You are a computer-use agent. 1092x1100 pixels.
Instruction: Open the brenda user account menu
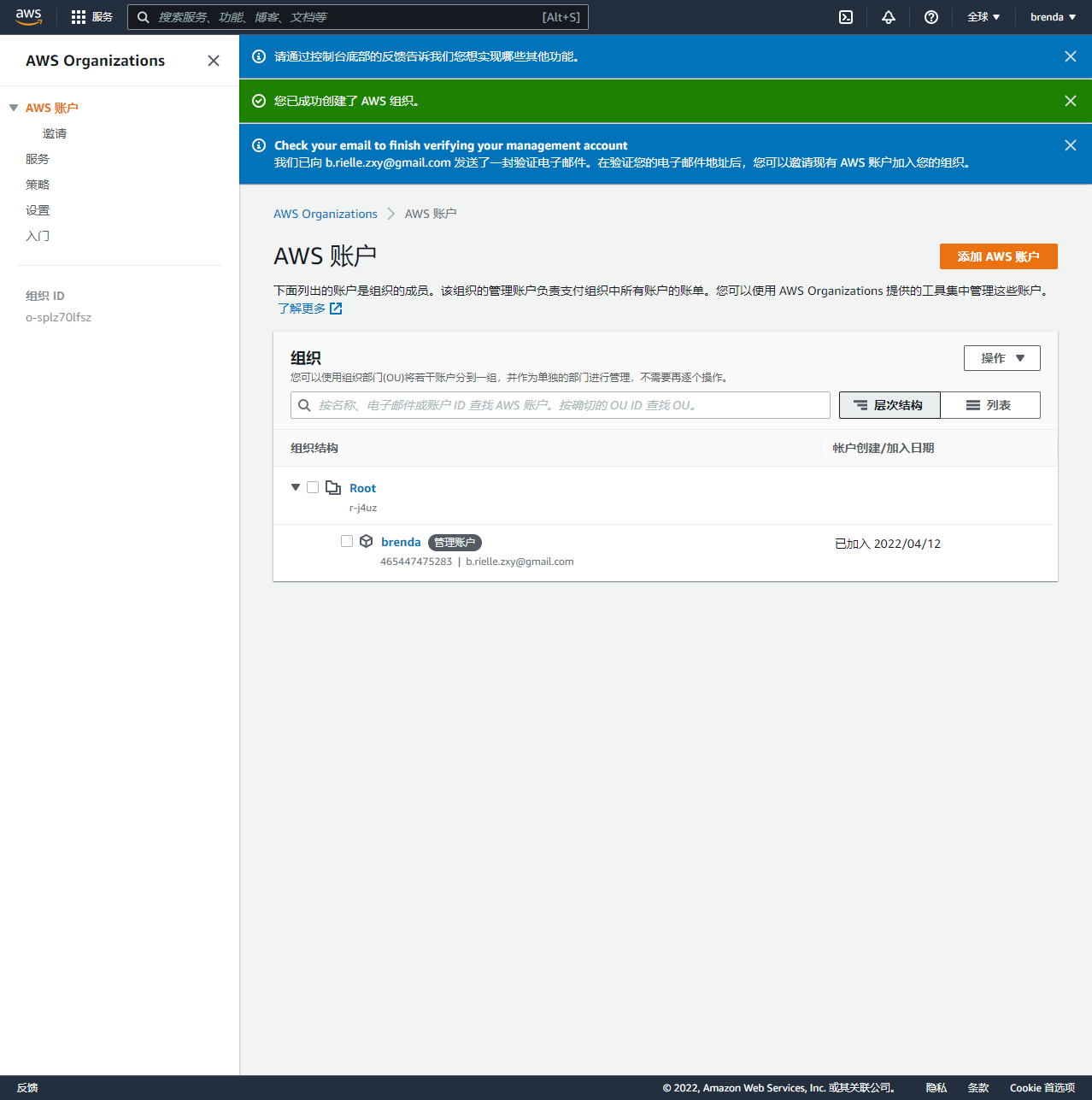click(x=1053, y=17)
